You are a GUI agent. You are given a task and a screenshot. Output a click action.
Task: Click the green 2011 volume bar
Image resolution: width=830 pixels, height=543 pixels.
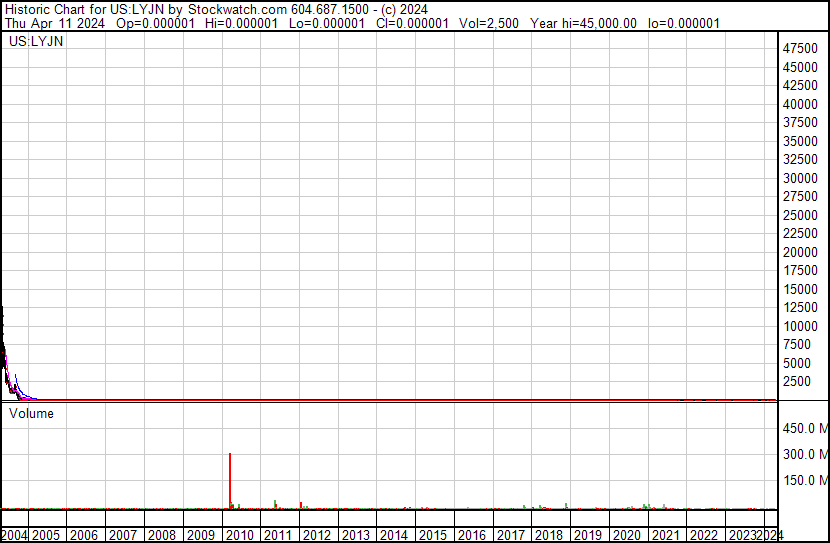click(x=275, y=504)
